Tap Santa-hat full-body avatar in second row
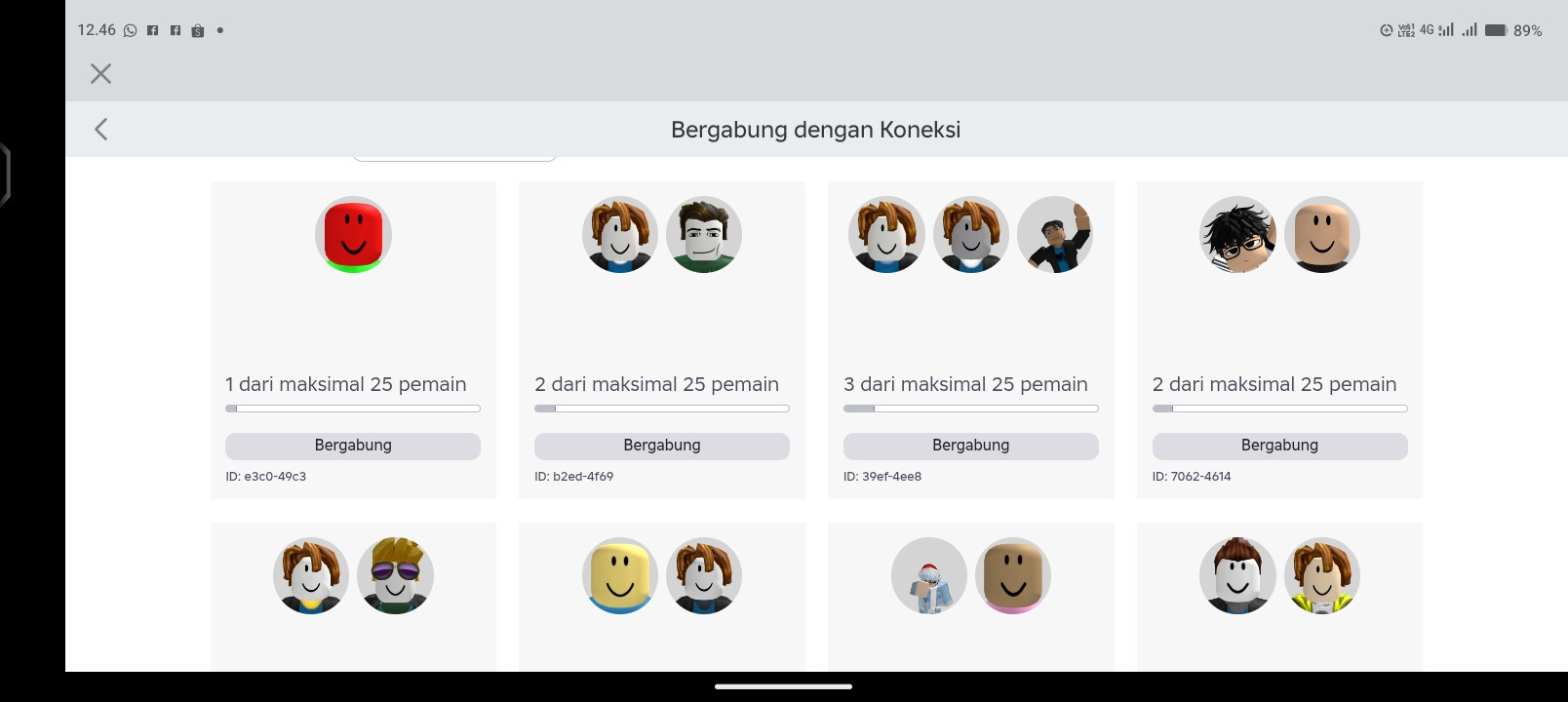The image size is (1568, 702). [929, 575]
